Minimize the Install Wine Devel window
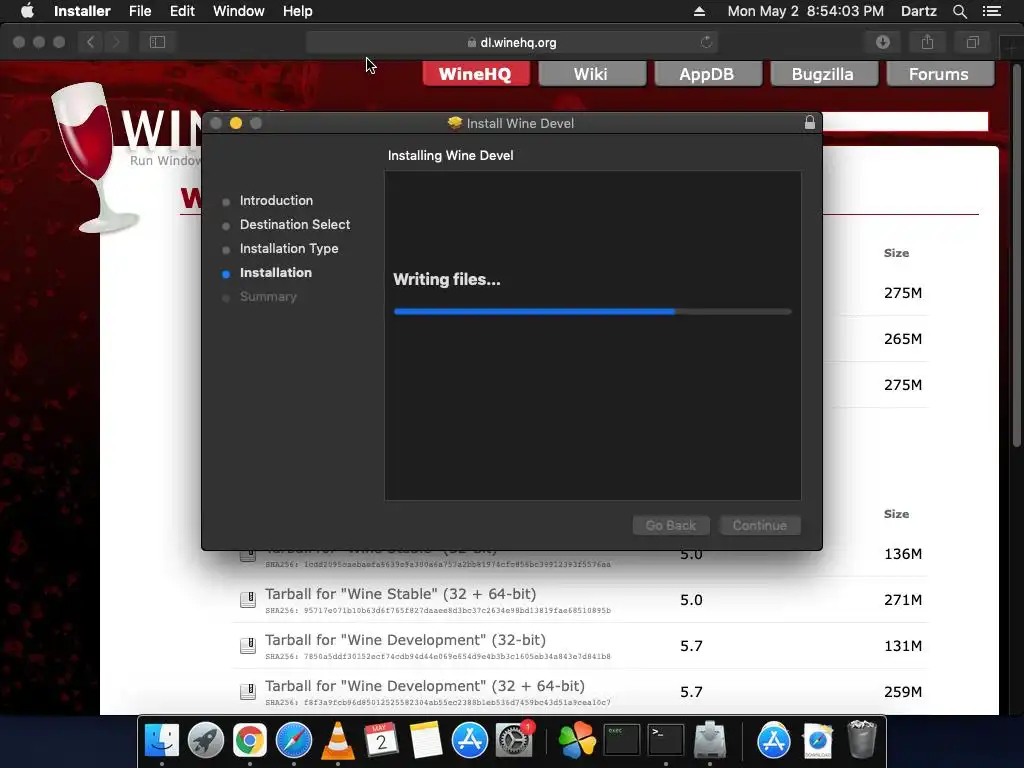The width and height of the screenshot is (1024, 768). [x=236, y=123]
